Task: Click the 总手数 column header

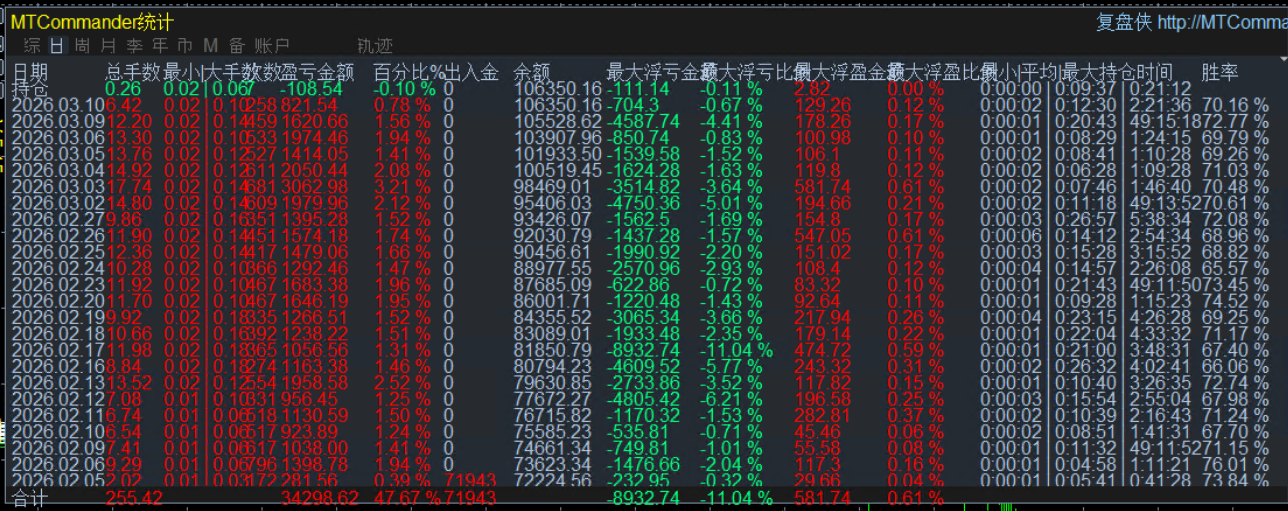Action: pyautogui.click(x=133, y=72)
